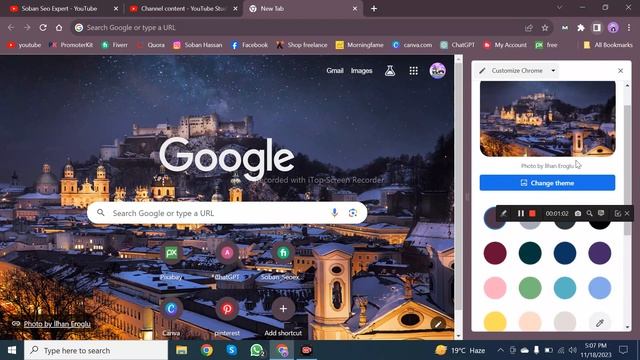Image resolution: width=640 pixels, height=360 pixels.
Task: Open Gmail link
Action: tap(335, 71)
